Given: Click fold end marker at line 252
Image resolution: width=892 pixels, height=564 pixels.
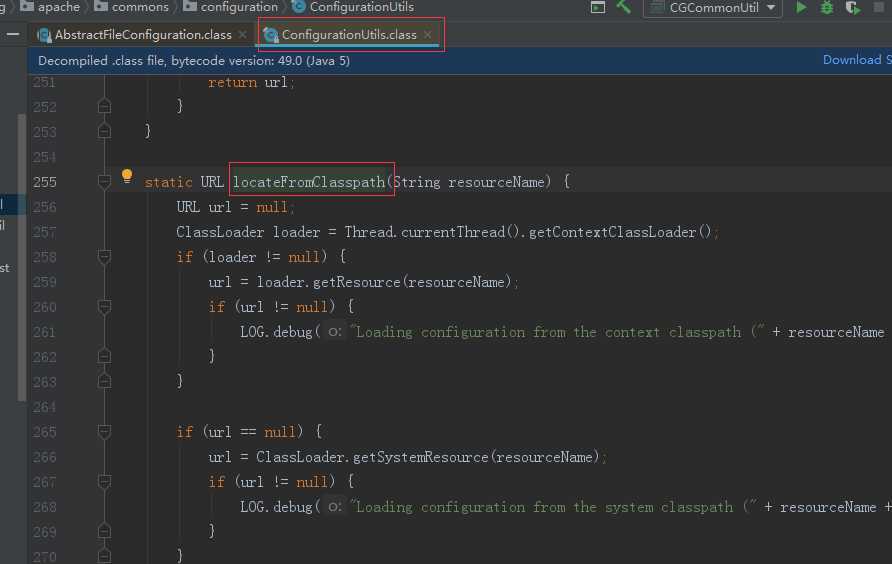Looking at the screenshot, I should click(x=104, y=106).
